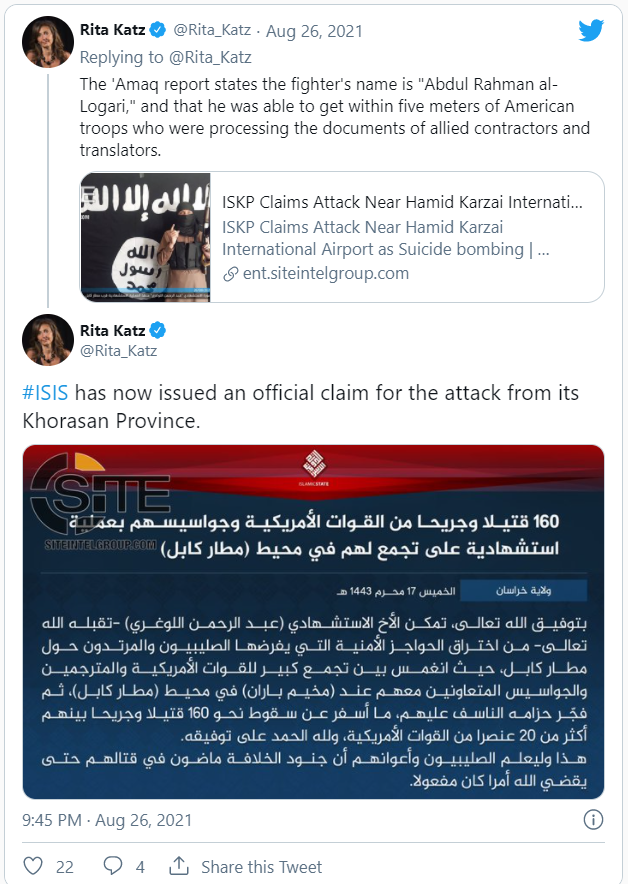
Task: Open the #ISIS hashtag
Action: click(46, 393)
